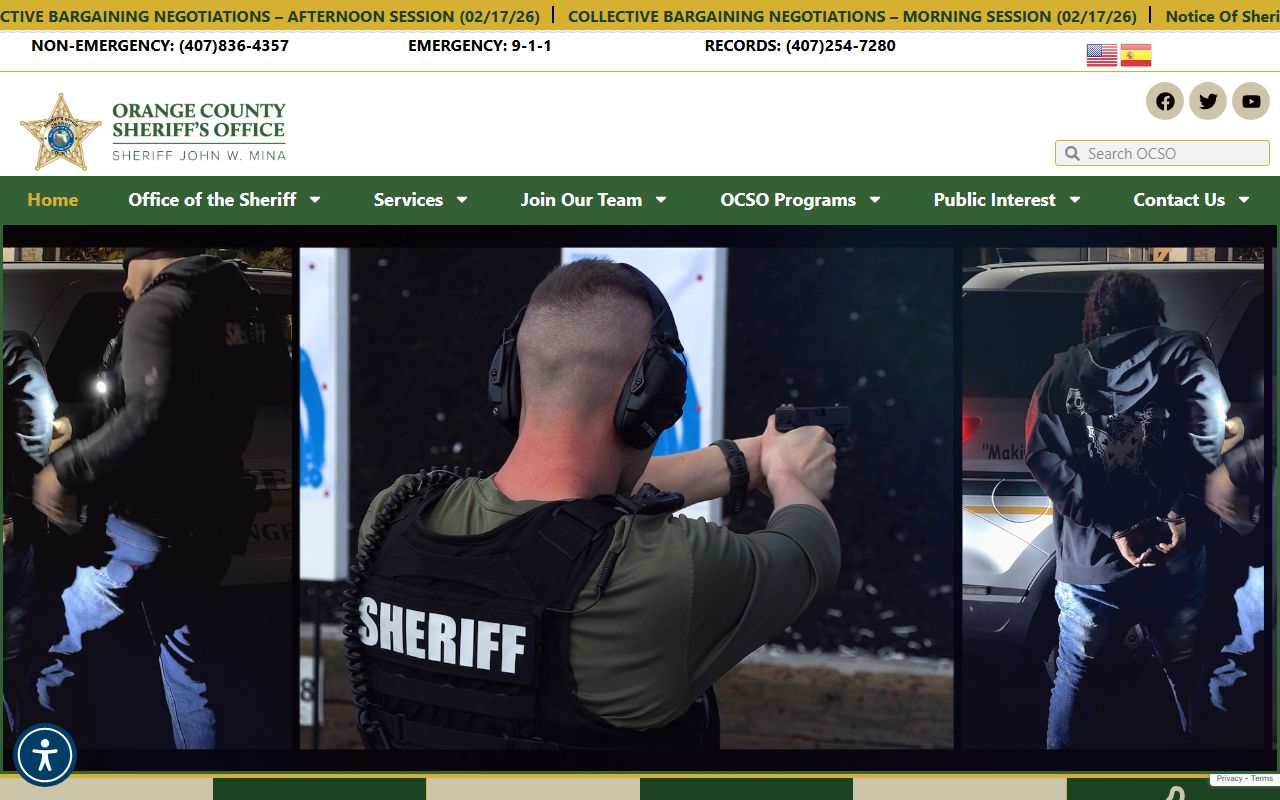Click into the Search OCSO field
The width and height of the screenshot is (1280, 800).
point(1162,153)
